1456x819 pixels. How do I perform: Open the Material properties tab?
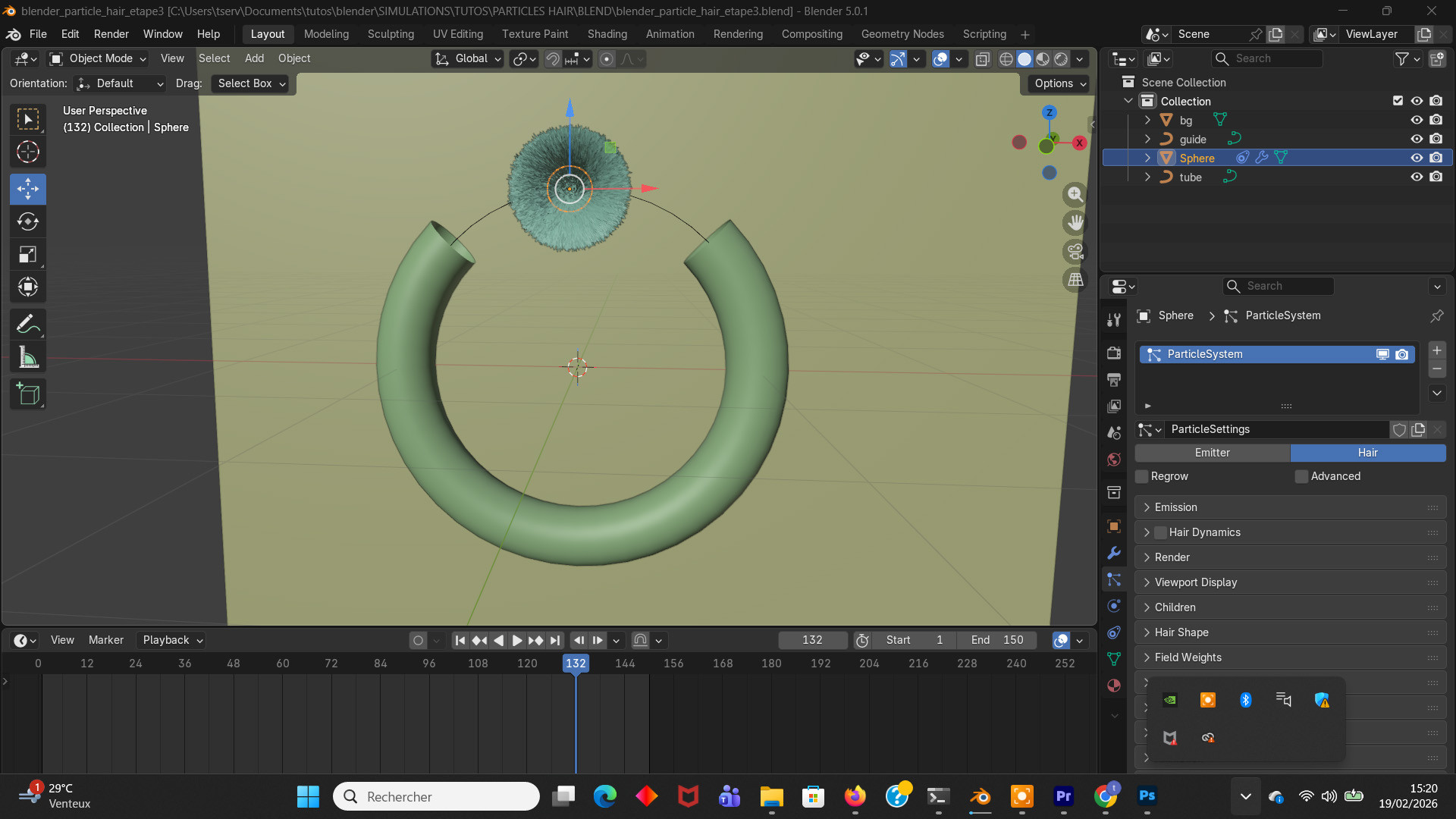point(1114,686)
